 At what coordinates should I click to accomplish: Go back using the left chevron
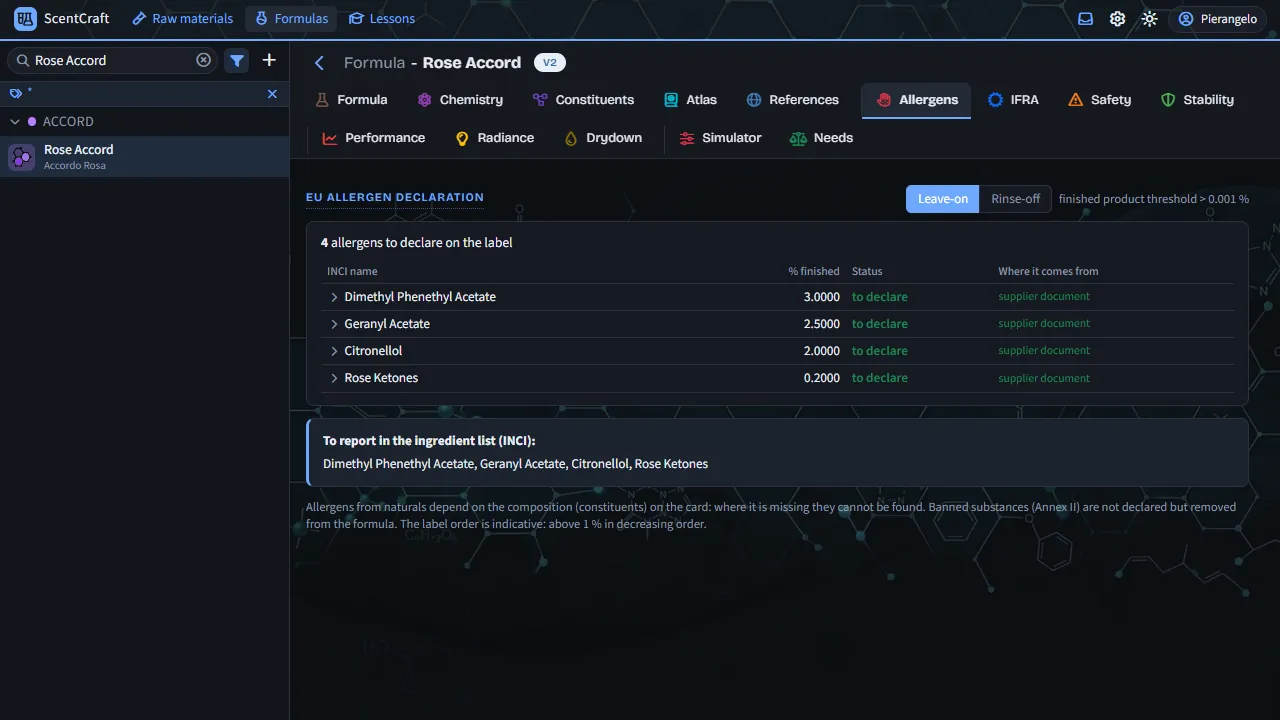coord(320,63)
